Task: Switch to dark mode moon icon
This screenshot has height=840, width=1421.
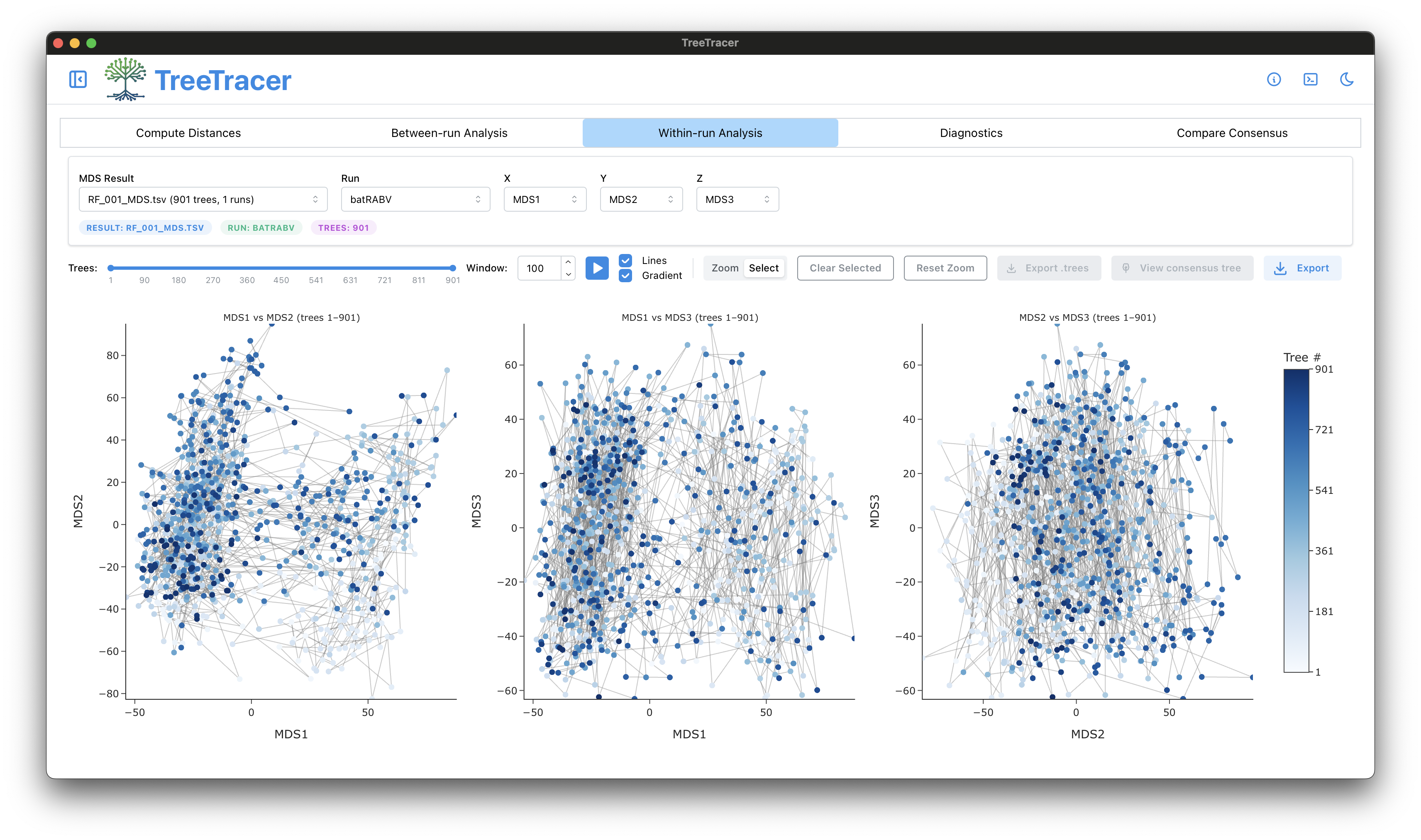Action: [1346, 79]
